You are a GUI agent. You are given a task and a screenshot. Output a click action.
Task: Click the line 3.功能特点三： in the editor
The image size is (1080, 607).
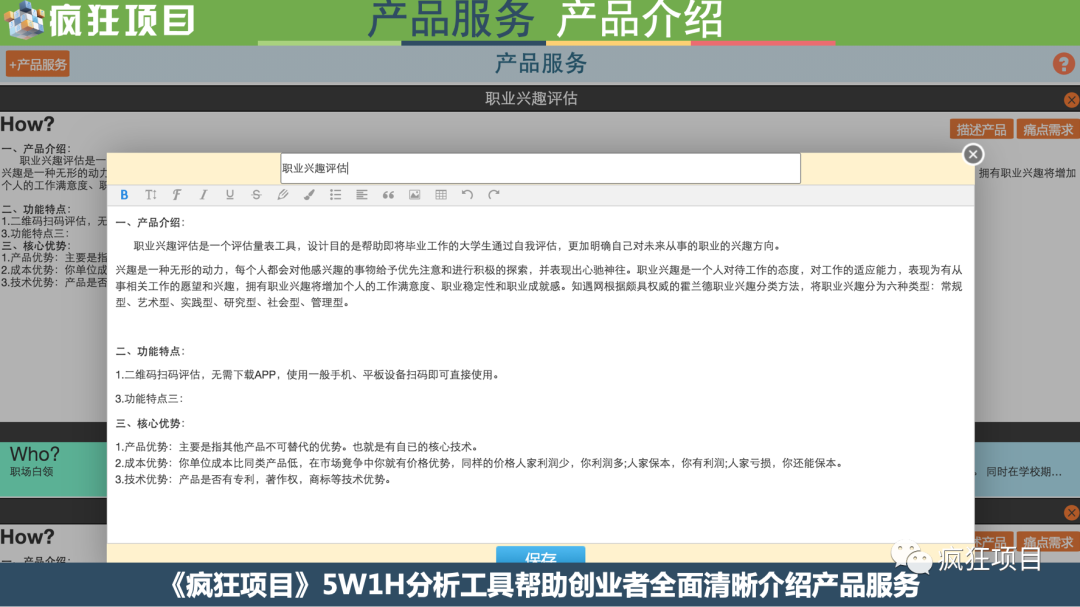(149, 399)
